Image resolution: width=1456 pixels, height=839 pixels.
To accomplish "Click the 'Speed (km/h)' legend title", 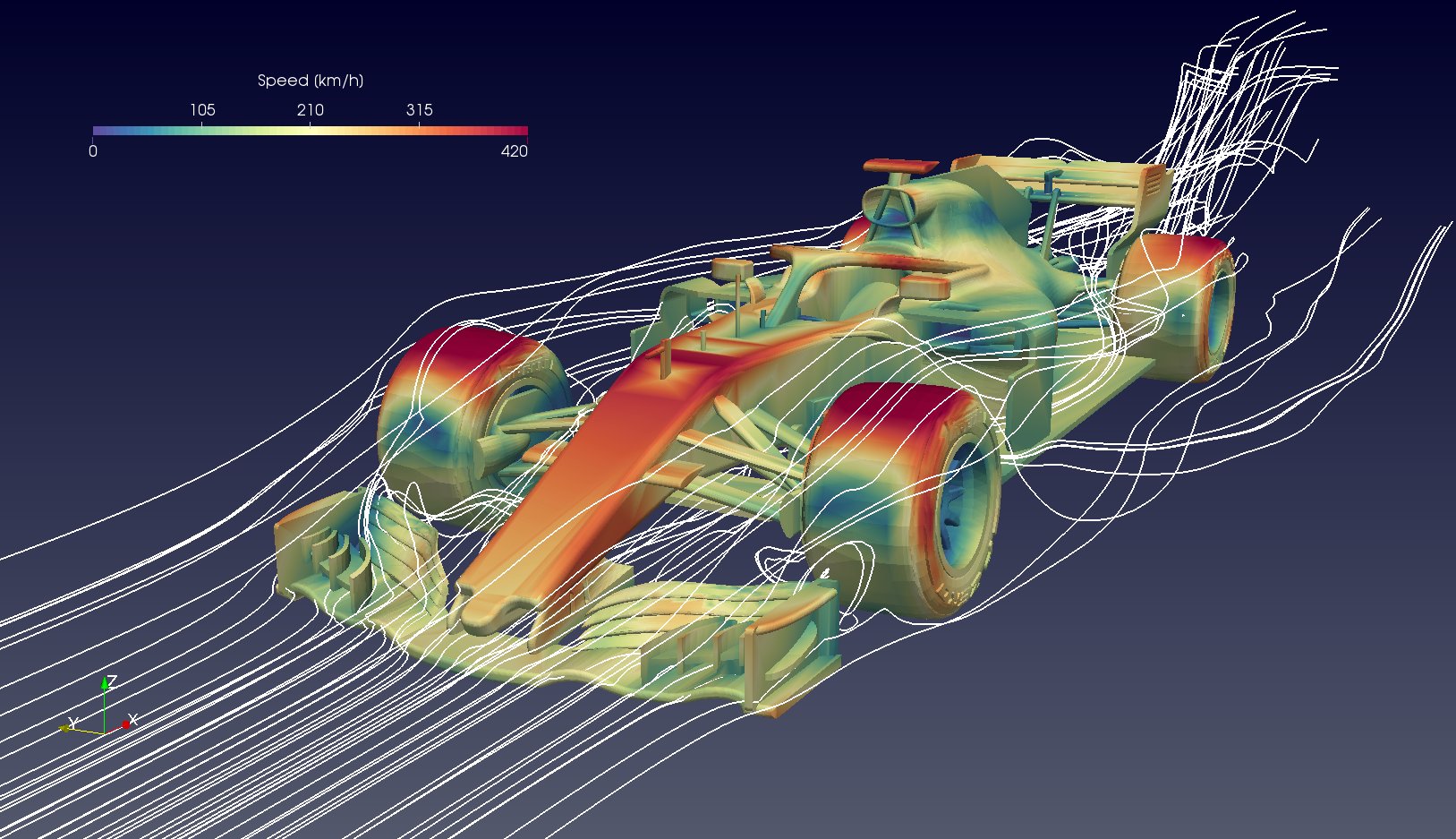I will [x=310, y=81].
